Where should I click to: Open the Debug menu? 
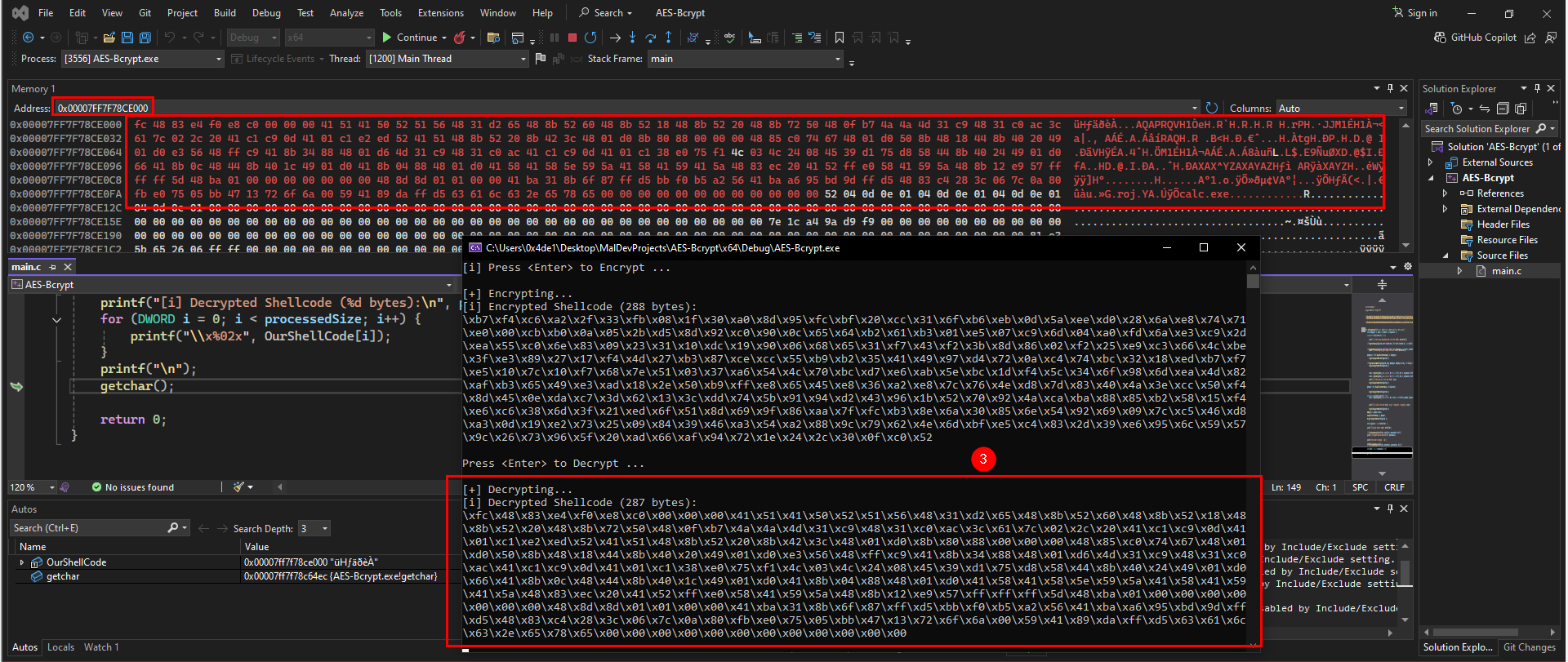[x=266, y=13]
